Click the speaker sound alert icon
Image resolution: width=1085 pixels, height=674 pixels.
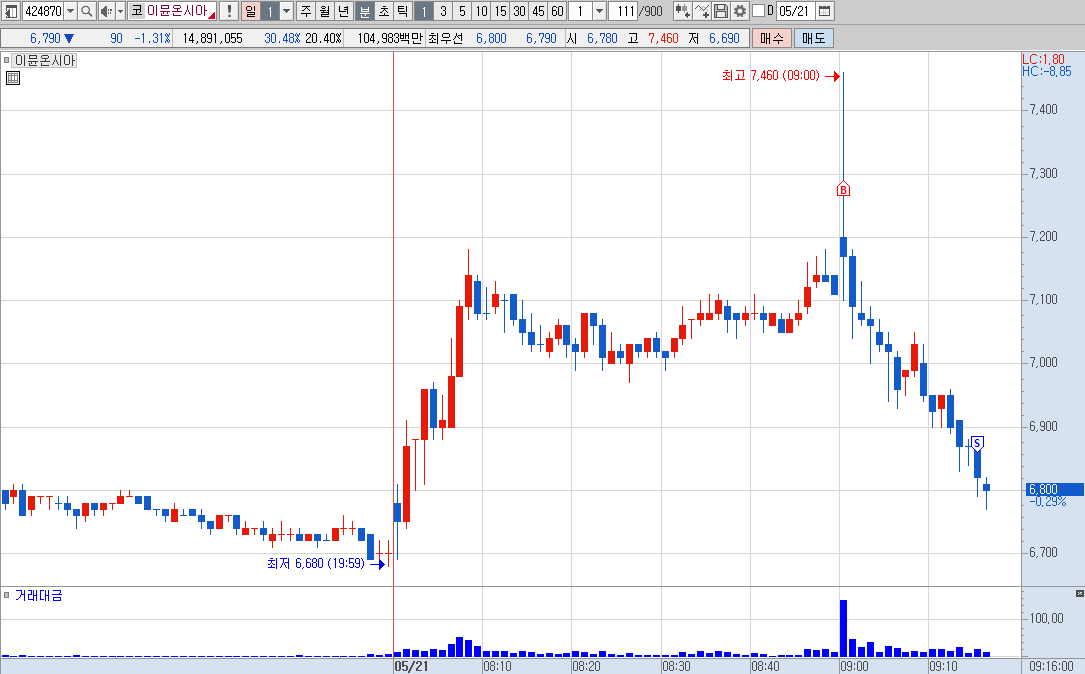pyautogui.click(x=106, y=11)
